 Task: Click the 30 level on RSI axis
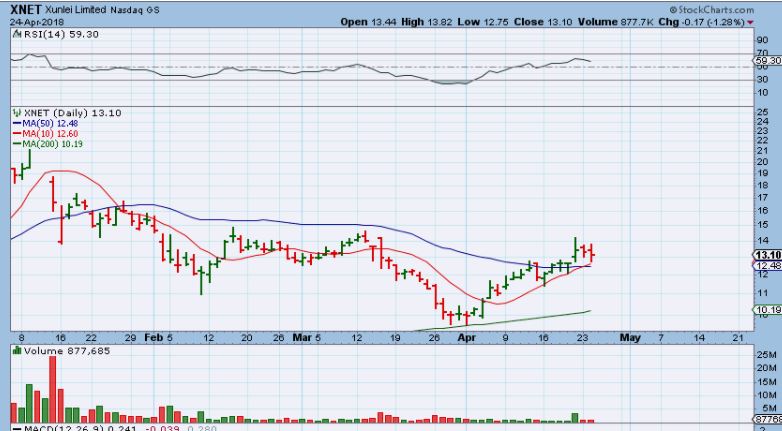click(x=762, y=79)
